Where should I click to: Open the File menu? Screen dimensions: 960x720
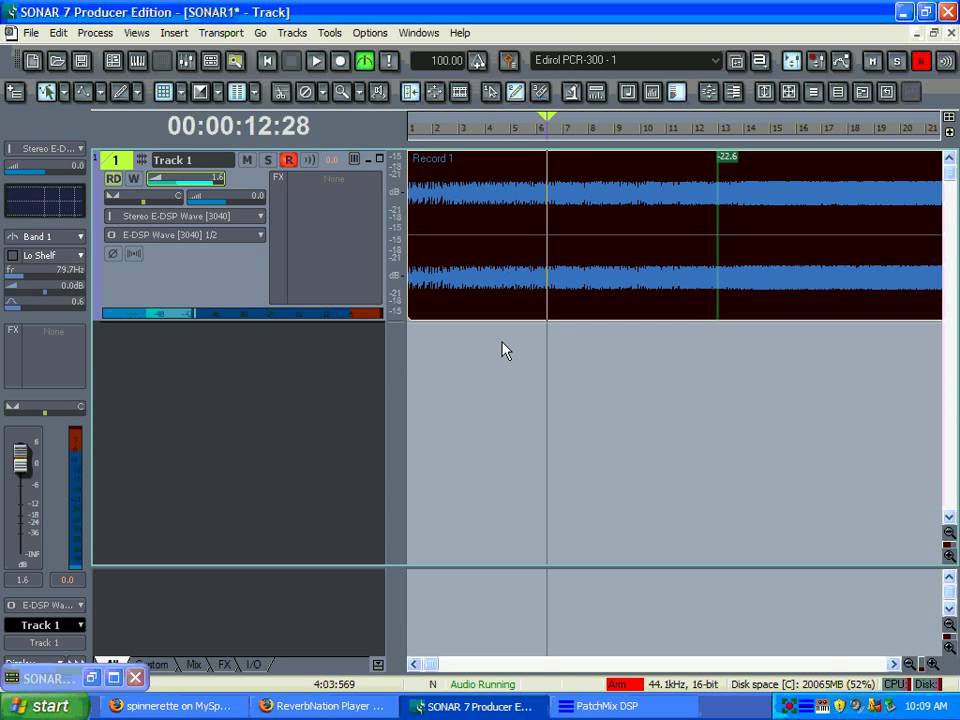(31, 33)
